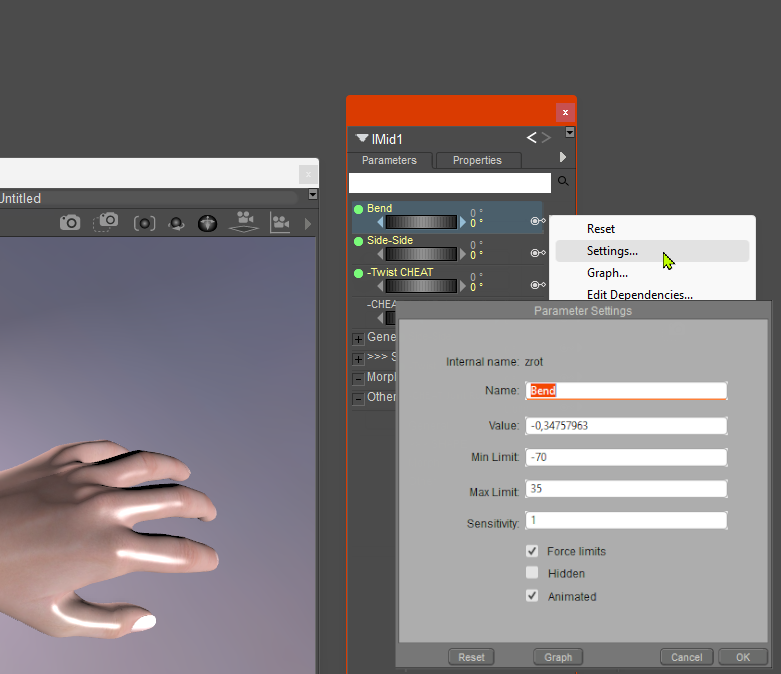This screenshot has width=781, height=674.
Task: Click the right arrow of the -Twist CHEAT dial
Action: click(x=462, y=286)
